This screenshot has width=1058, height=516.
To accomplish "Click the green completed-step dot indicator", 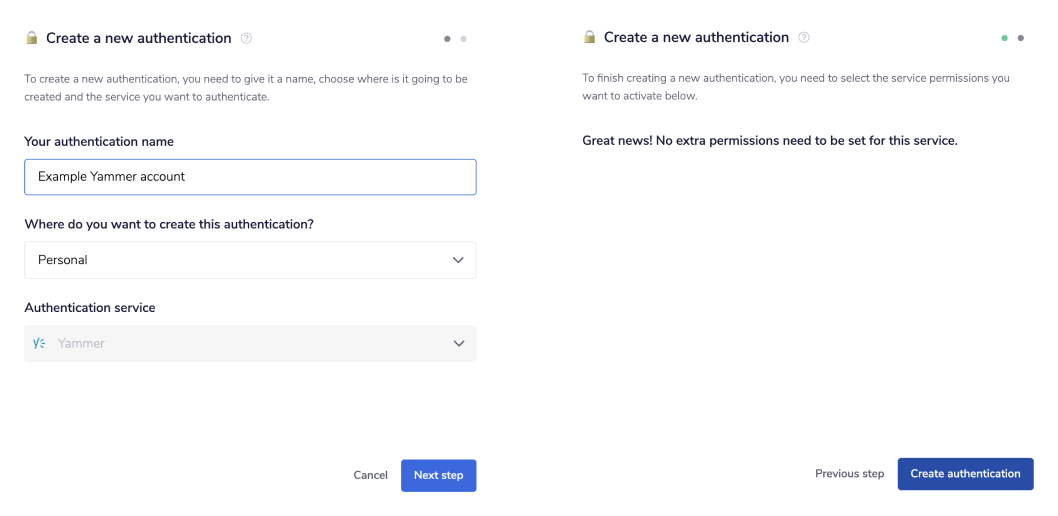I will click(x=1005, y=38).
